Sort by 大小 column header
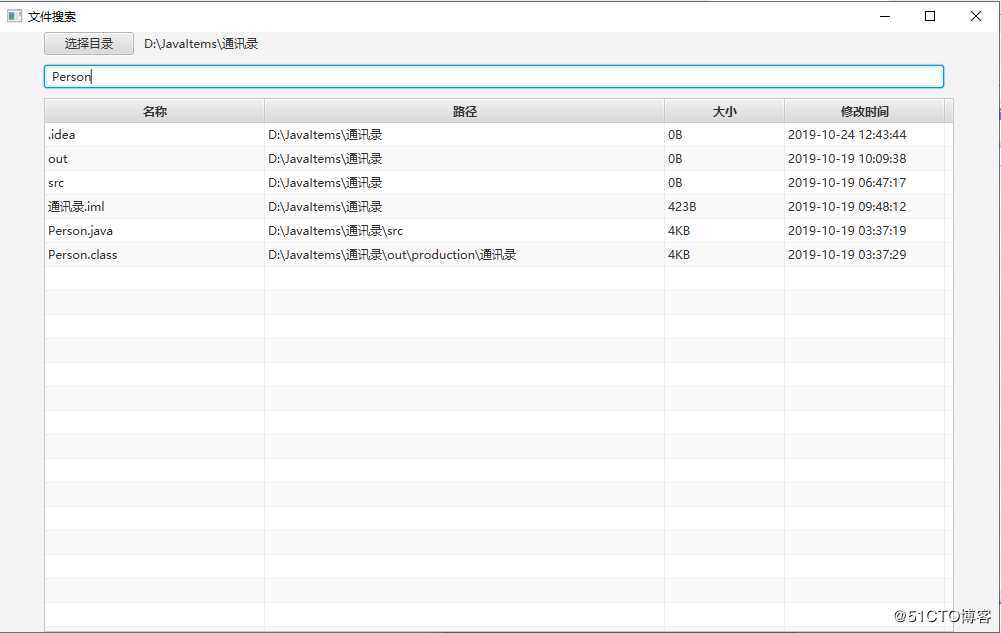Screen dimensions: 1001x633 click(x=724, y=111)
